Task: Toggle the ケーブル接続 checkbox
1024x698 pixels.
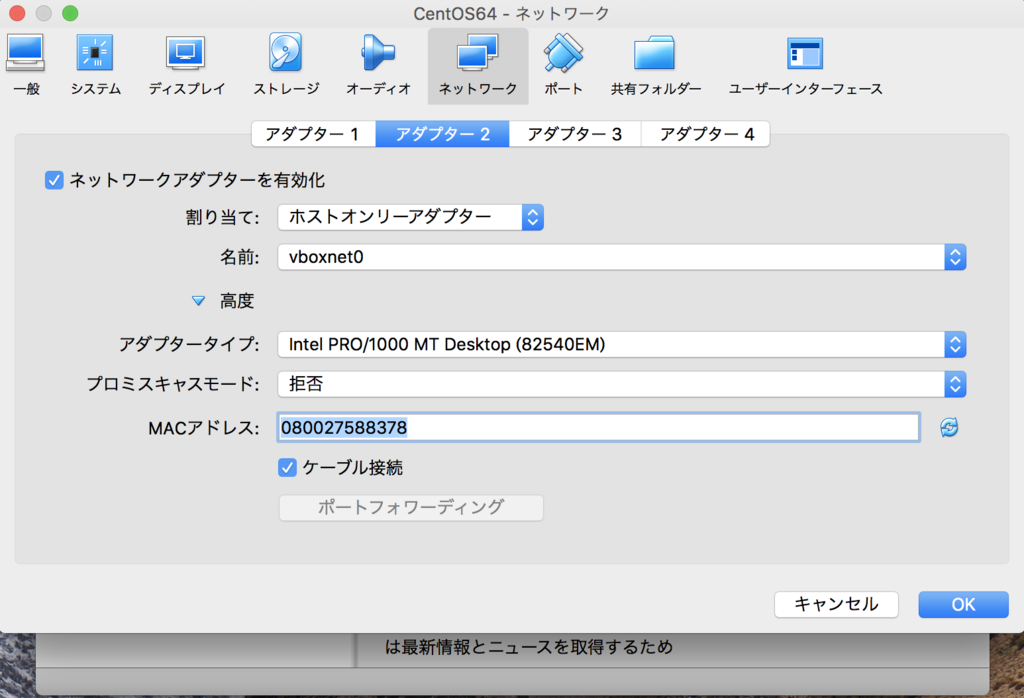Action: 287,468
